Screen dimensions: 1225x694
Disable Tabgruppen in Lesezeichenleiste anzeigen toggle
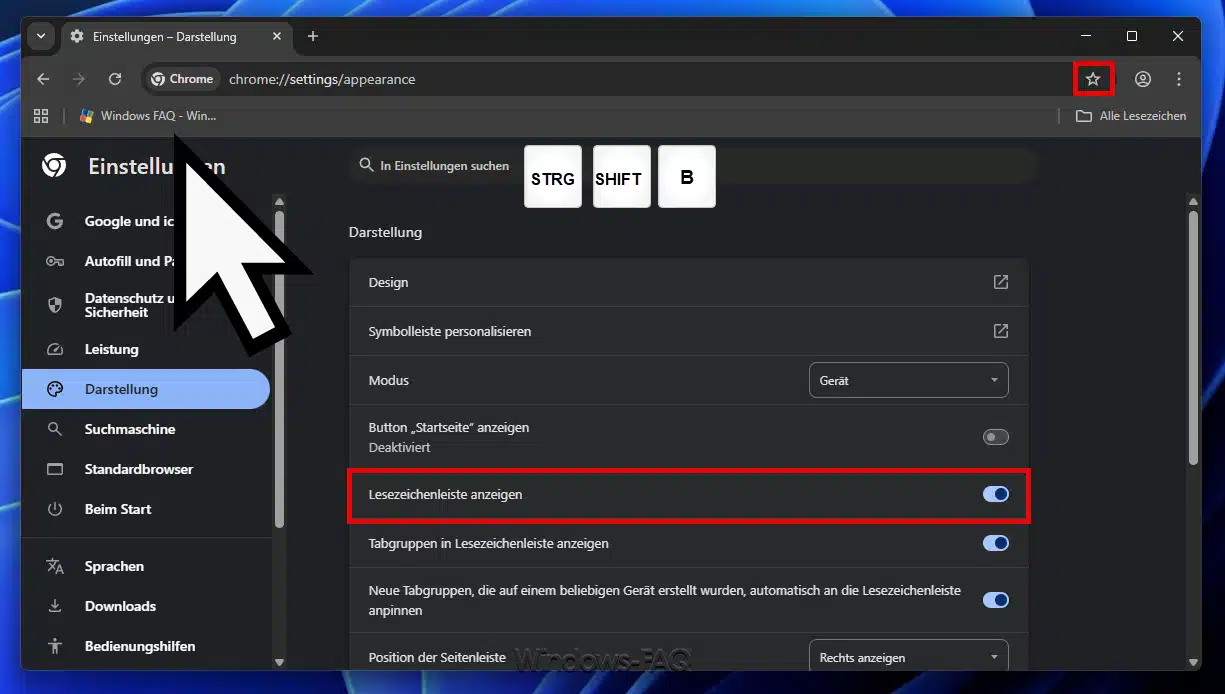click(x=995, y=543)
